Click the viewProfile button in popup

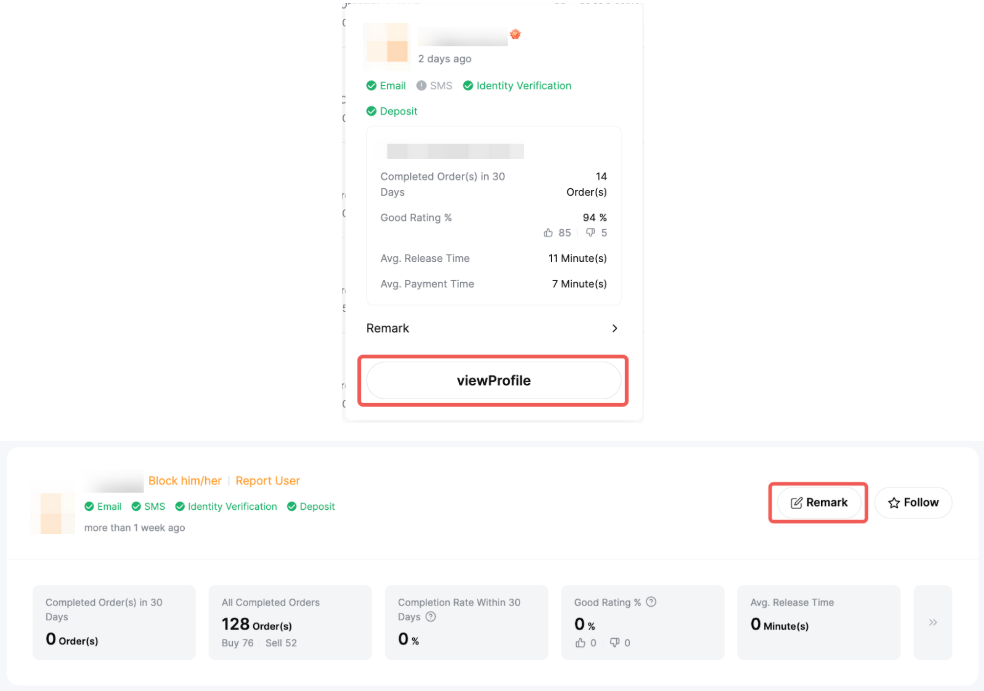493,381
